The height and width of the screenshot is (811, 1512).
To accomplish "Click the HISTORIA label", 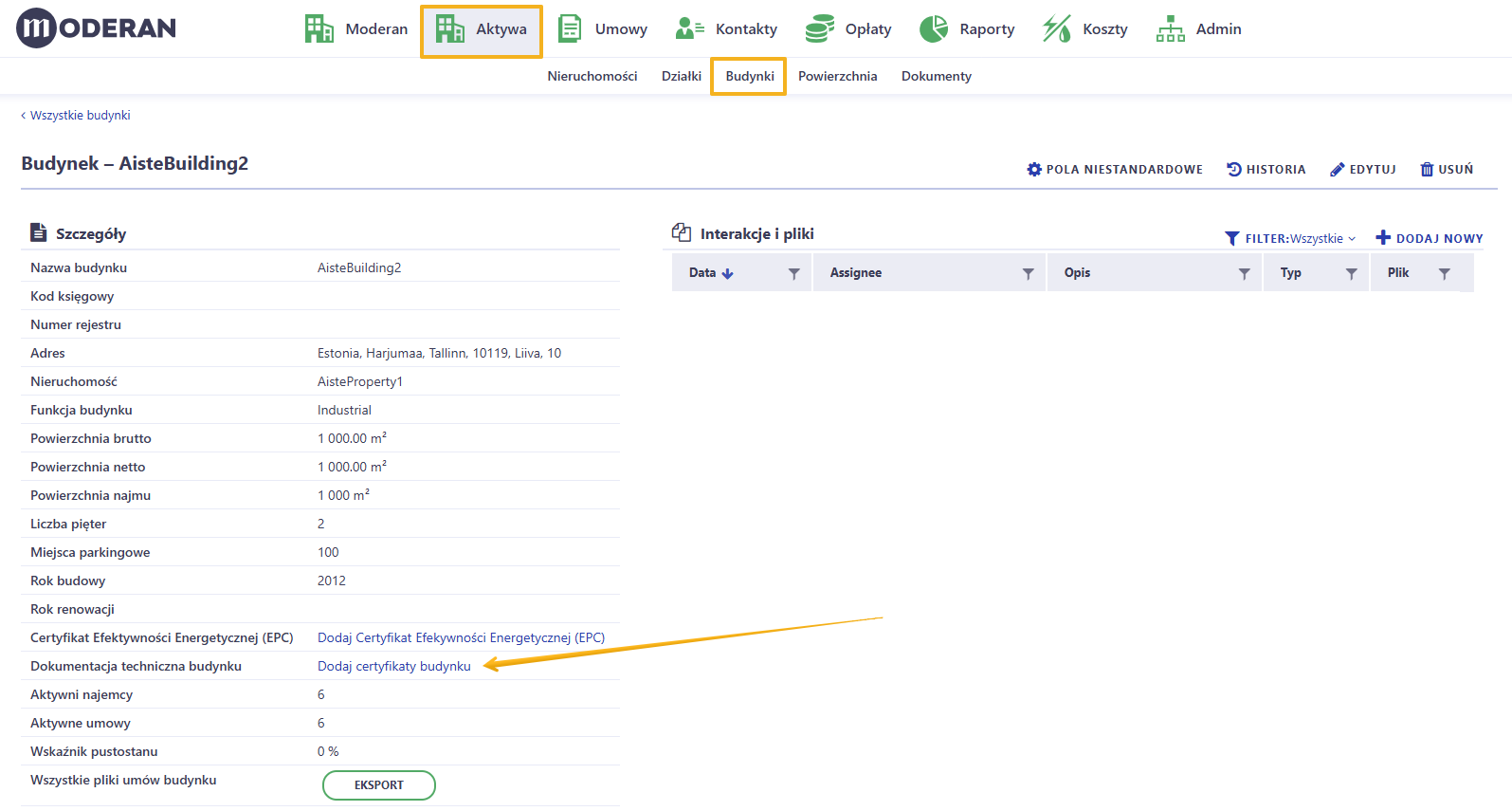I will (x=1276, y=169).
